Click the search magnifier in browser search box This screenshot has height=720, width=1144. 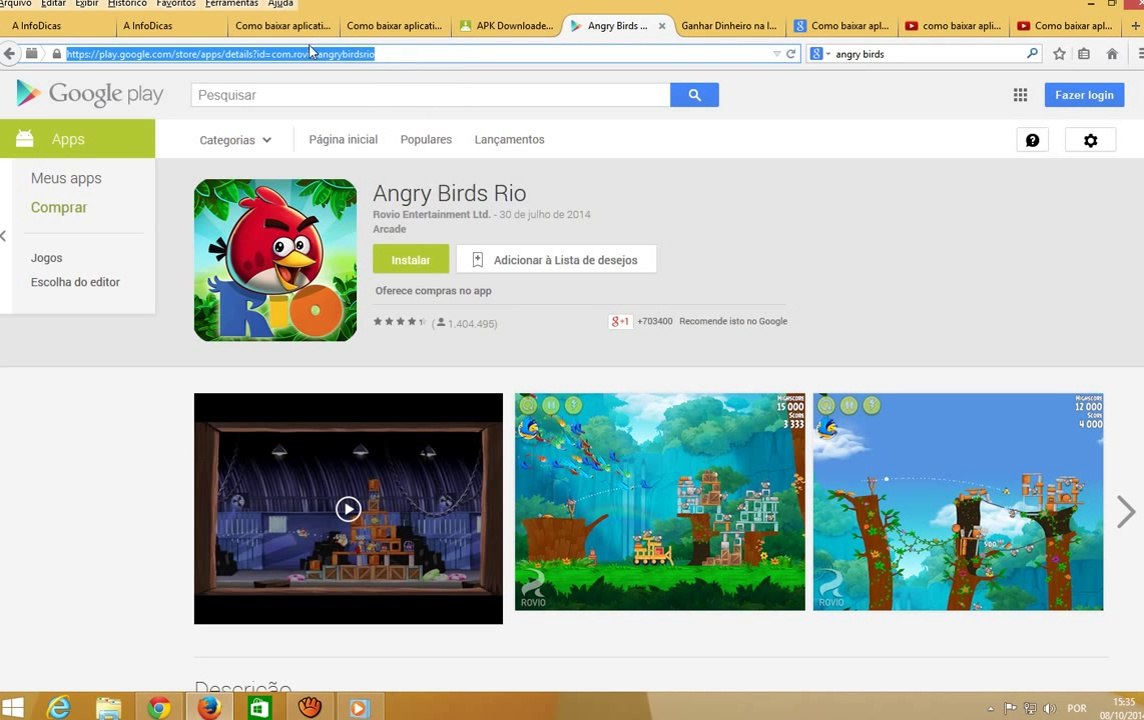click(x=1032, y=53)
